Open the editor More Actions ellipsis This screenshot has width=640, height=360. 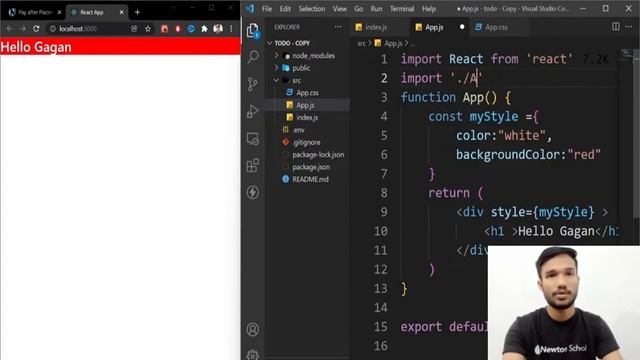pos(629,27)
